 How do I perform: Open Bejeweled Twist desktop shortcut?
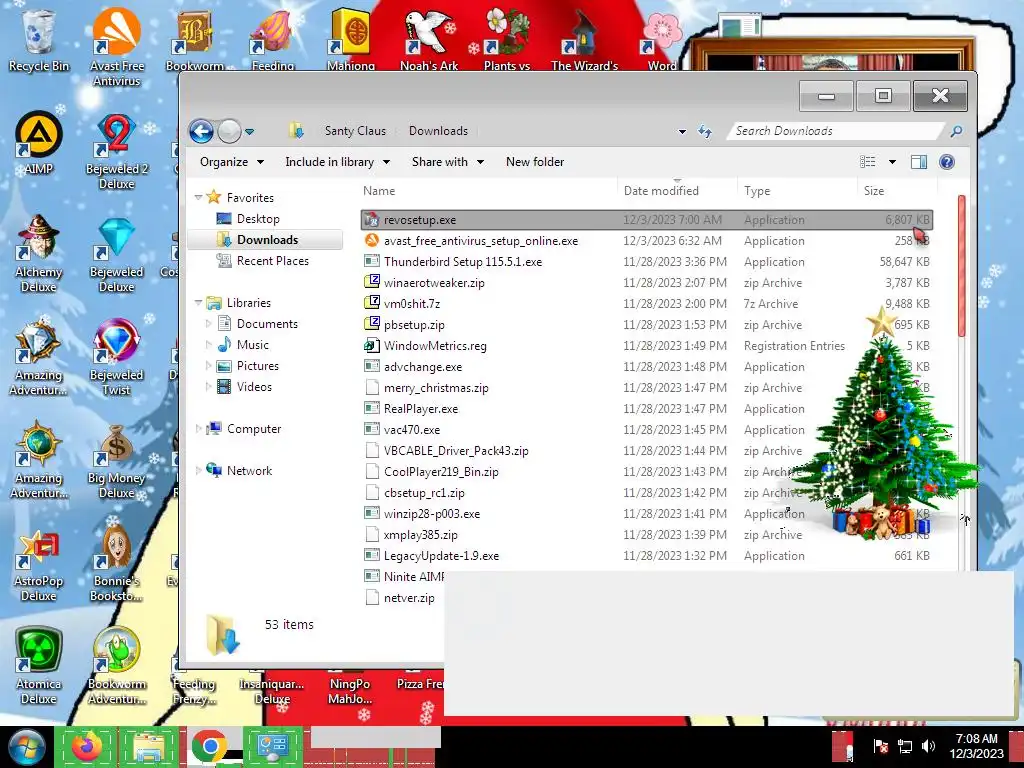tap(117, 357)
